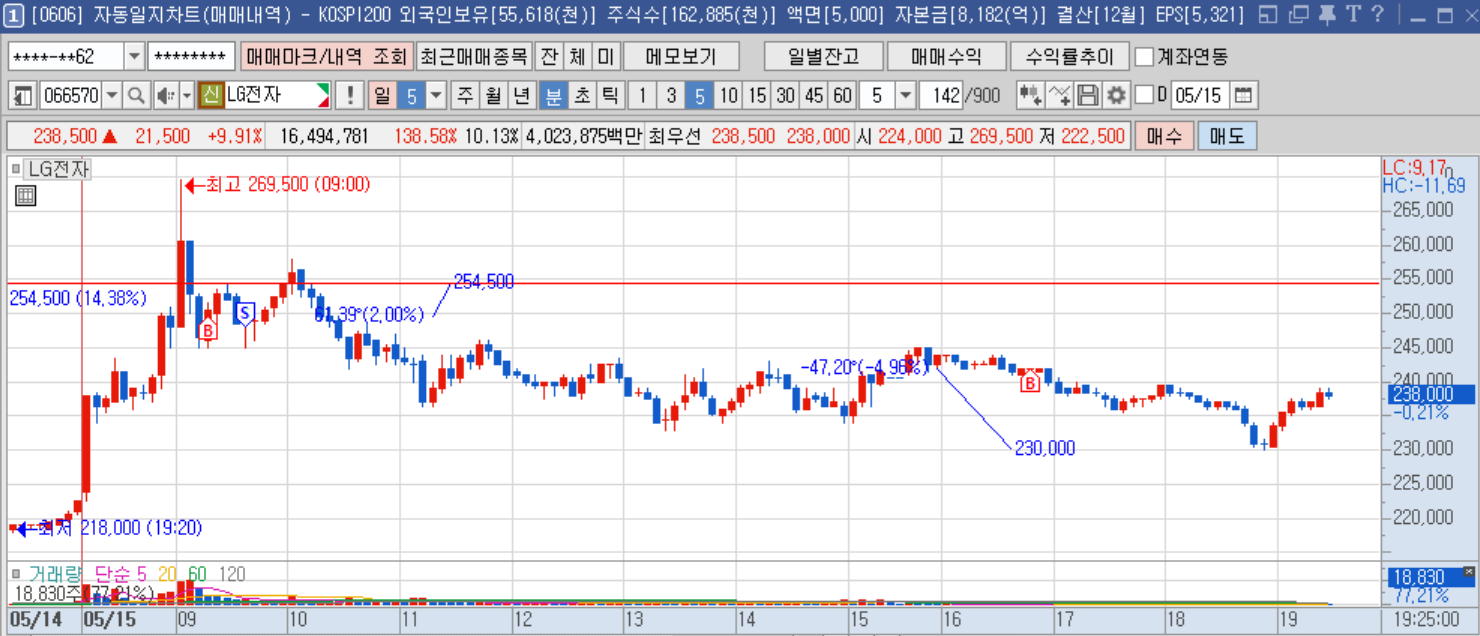The width and height of the screenshot is (1480, 636).
Task: Select the 15 minute interval
Action: pyautogui.click(x=757, y=96)
